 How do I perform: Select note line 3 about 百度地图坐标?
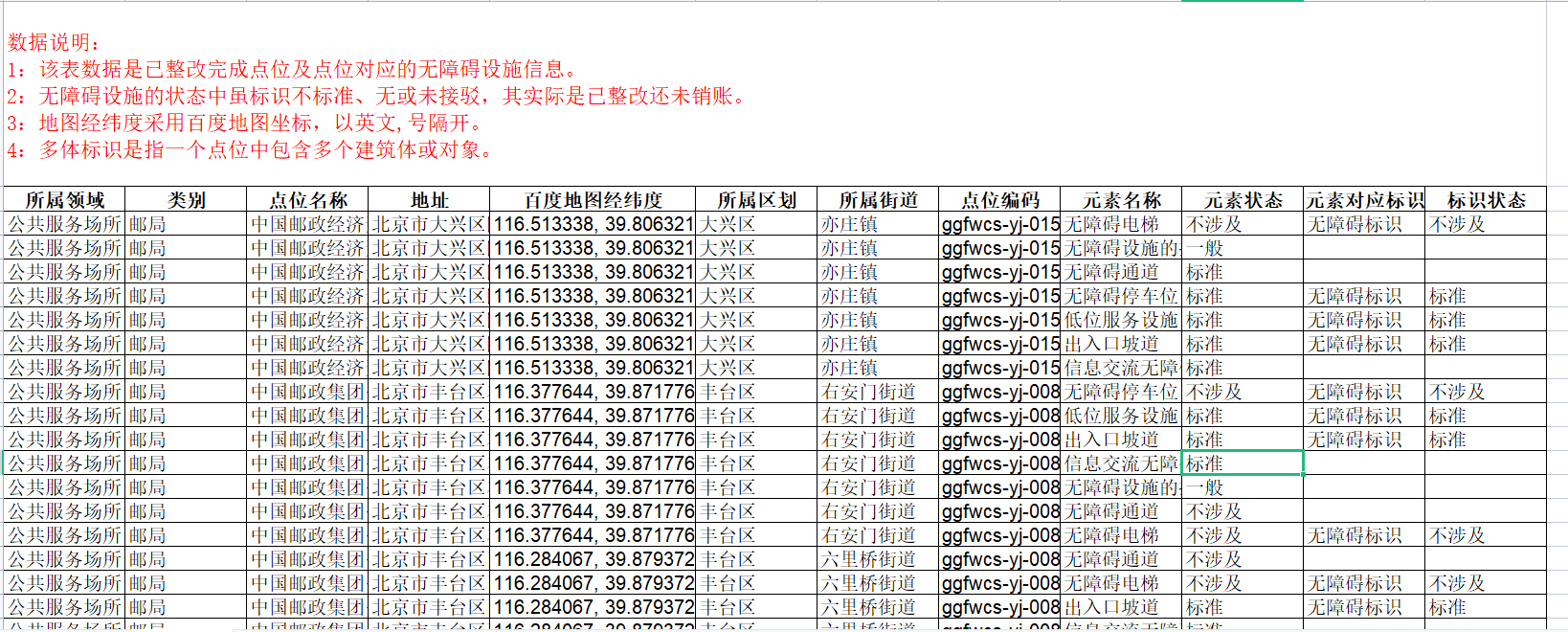tap(247, 123)
